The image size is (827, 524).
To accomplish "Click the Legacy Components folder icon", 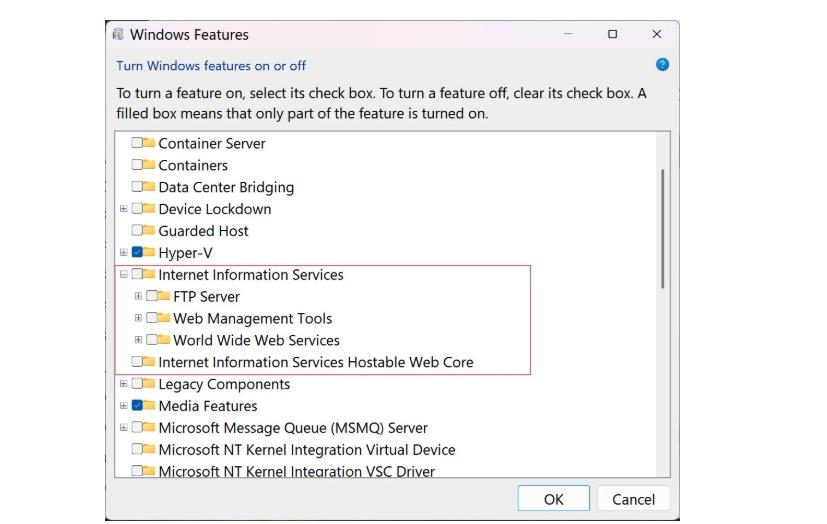I will click(149, 384).
